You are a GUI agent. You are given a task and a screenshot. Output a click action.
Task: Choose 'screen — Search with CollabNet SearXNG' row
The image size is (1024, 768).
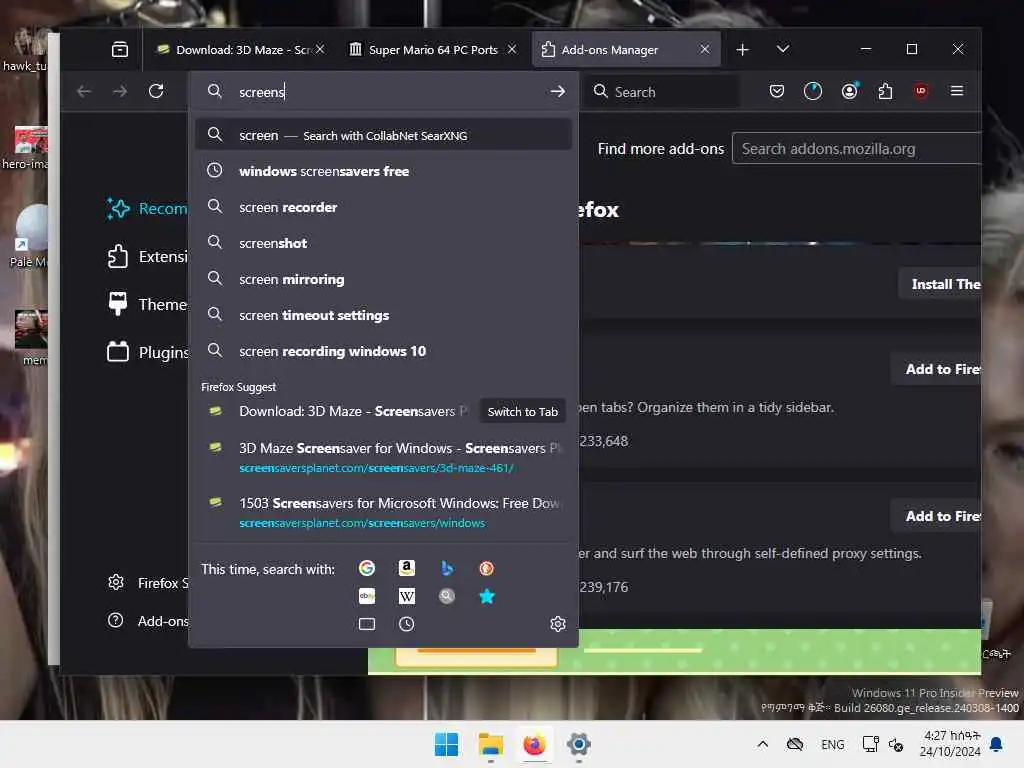383,135
